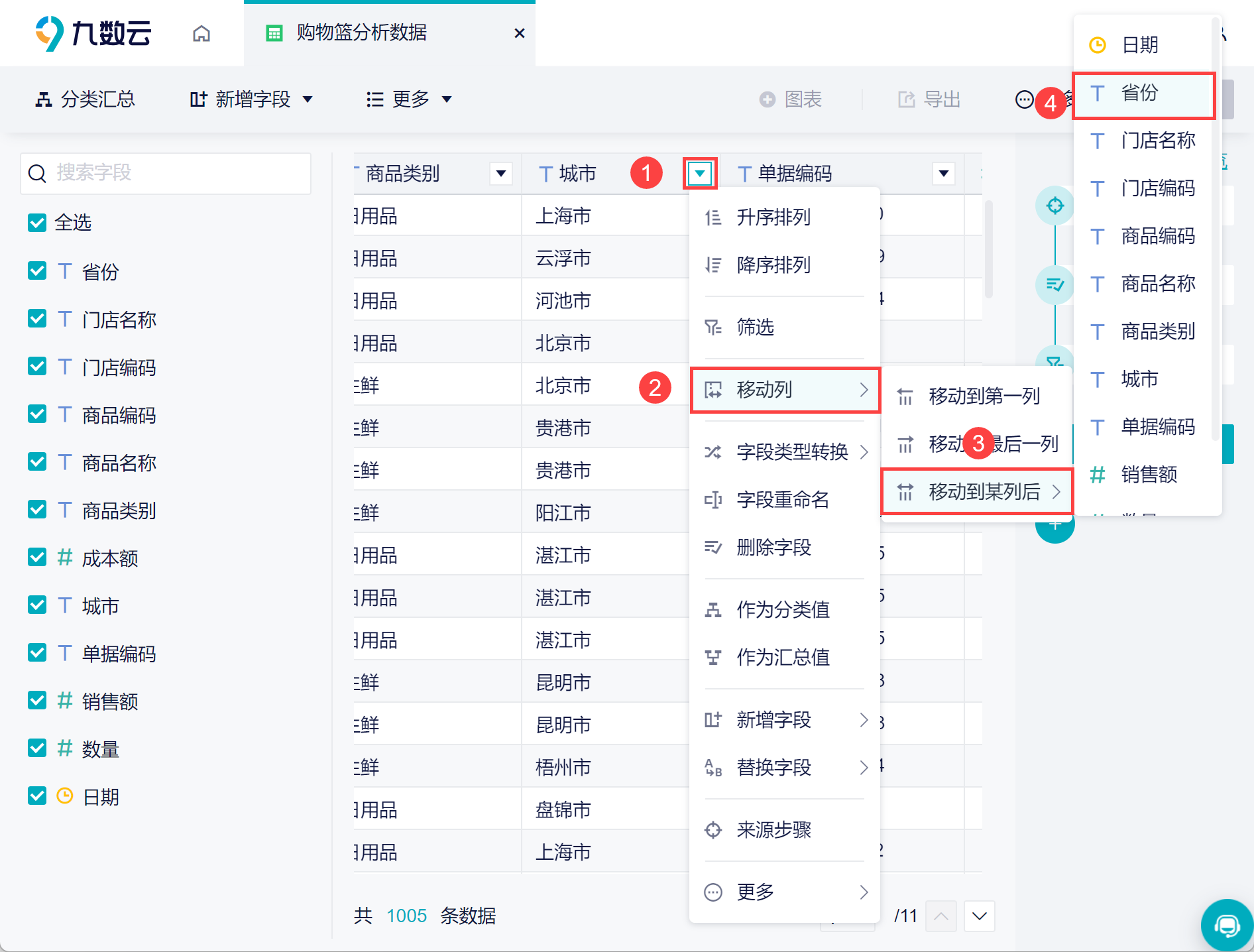Click the 更多 icon in the column menu
The width and height of the screenshot is (1254, 952).
click(713, 892)
